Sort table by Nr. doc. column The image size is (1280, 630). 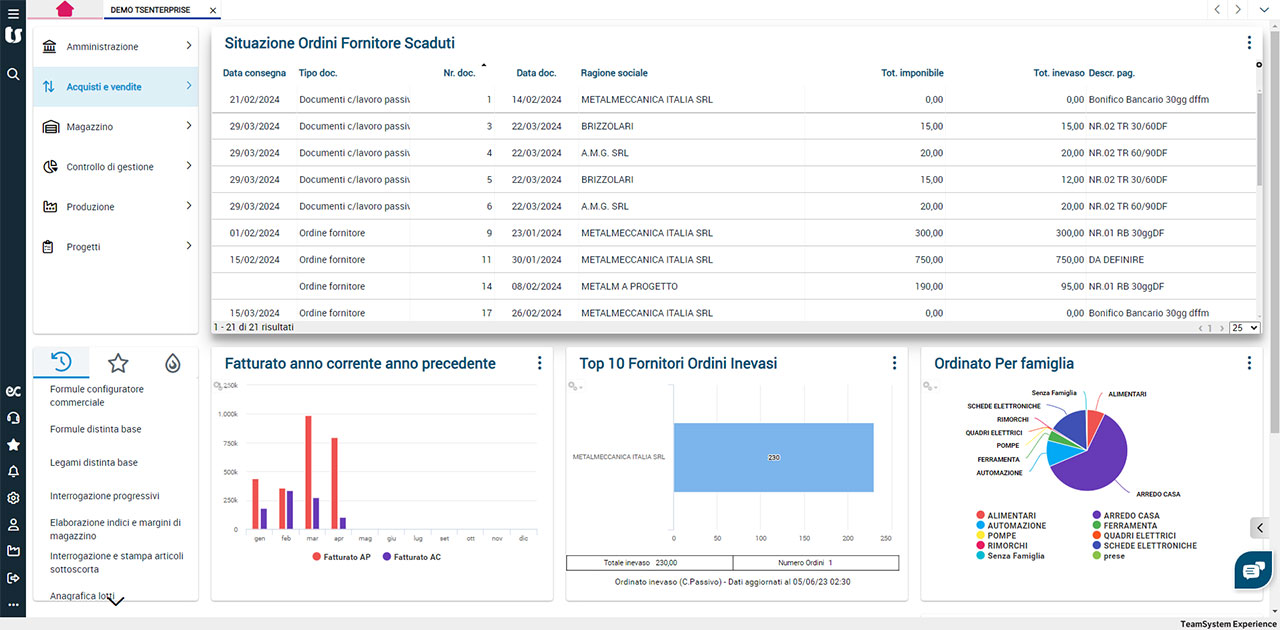(x=459, y=73)
